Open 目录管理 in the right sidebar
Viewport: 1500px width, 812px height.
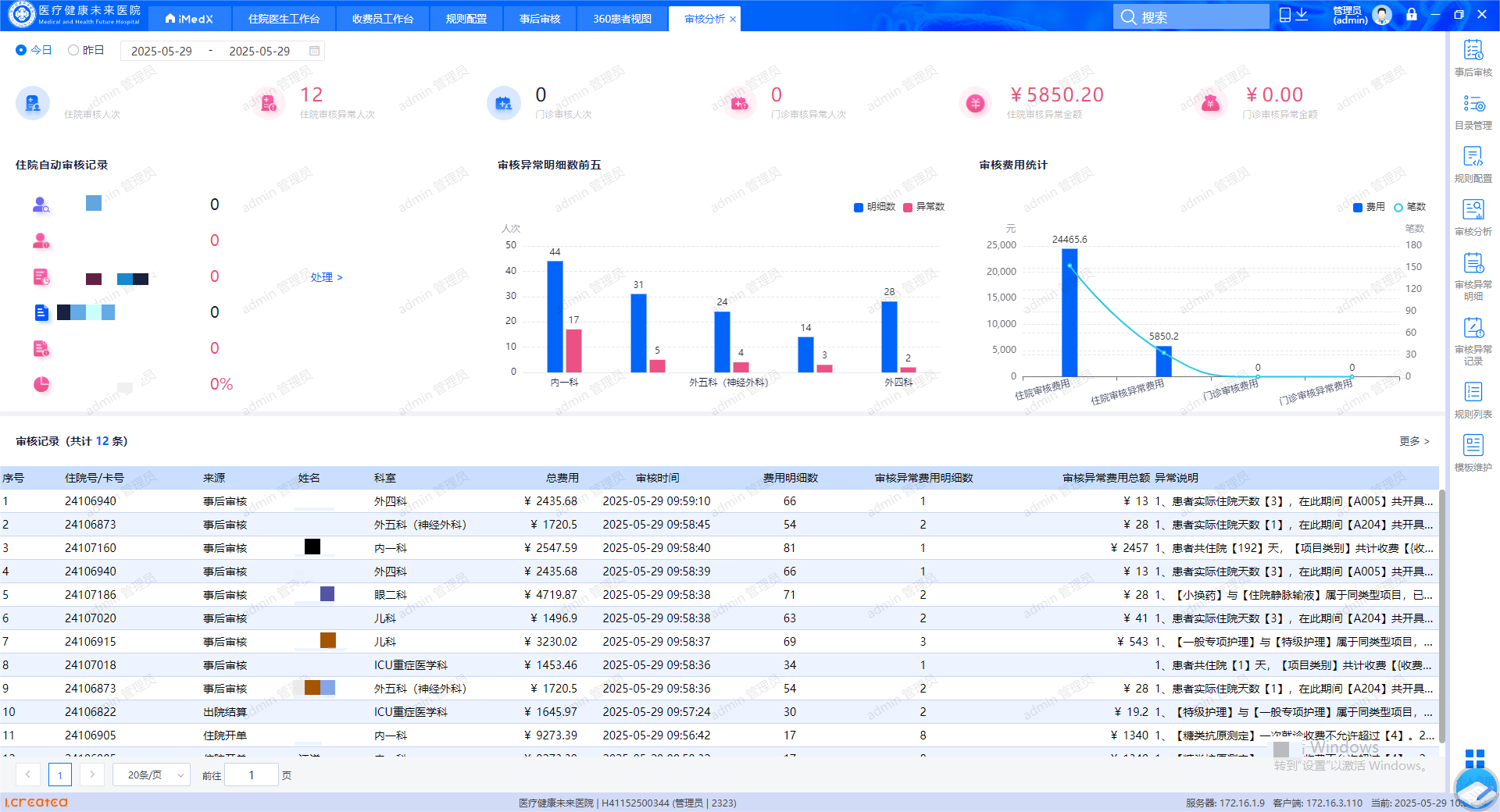[x=1473, y=112]
